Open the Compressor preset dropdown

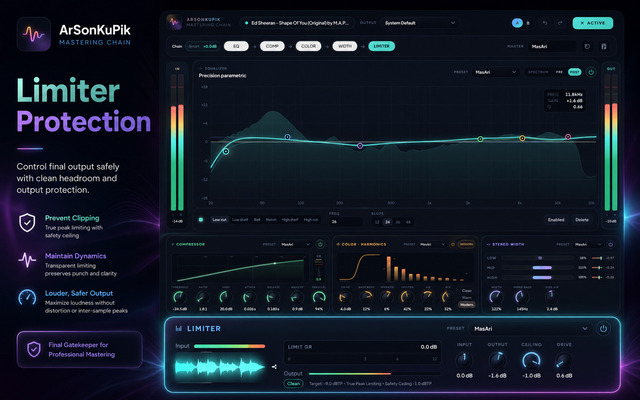tap(296, 244)
